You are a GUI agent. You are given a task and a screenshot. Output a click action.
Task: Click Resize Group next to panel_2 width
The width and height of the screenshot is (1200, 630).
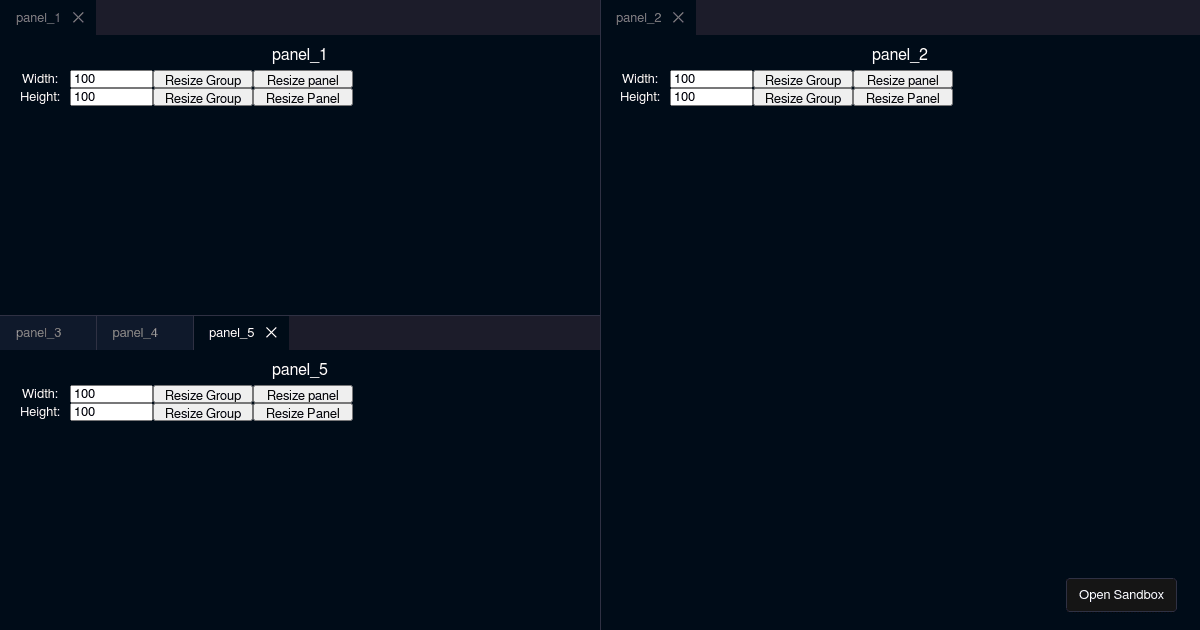click(802, 80)
